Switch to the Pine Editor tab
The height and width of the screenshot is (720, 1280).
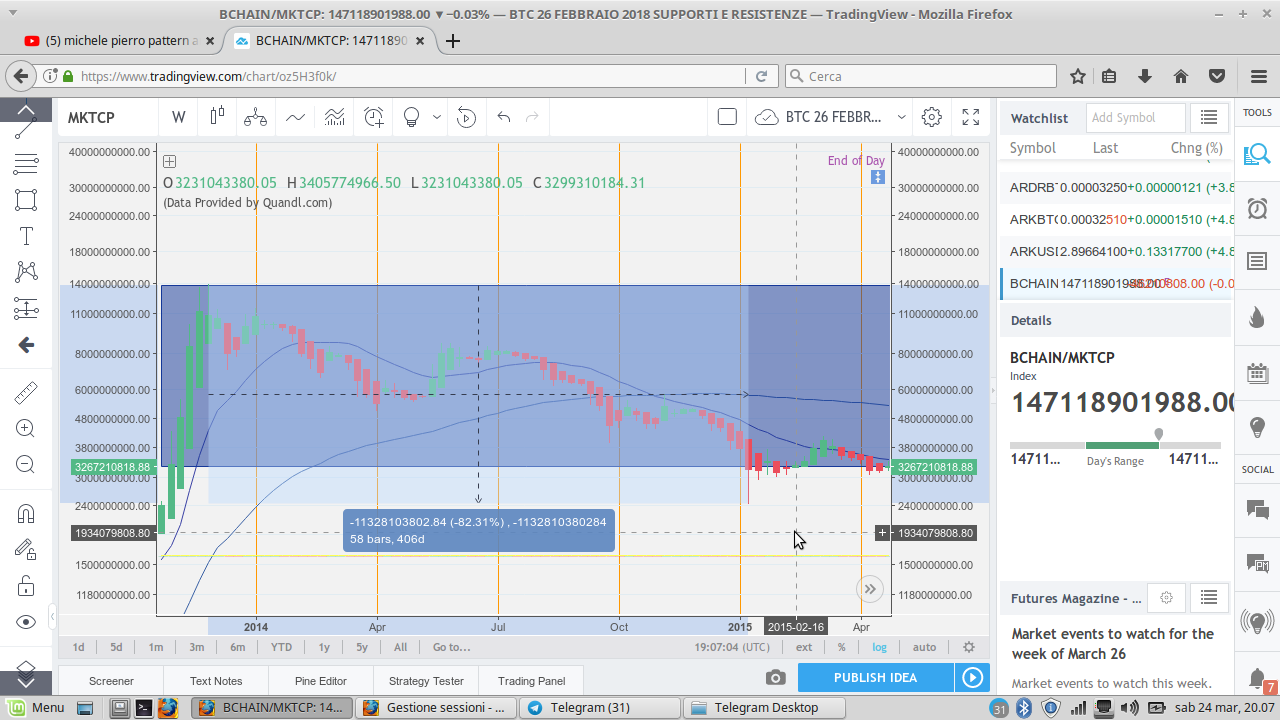(x=321, y=681)
